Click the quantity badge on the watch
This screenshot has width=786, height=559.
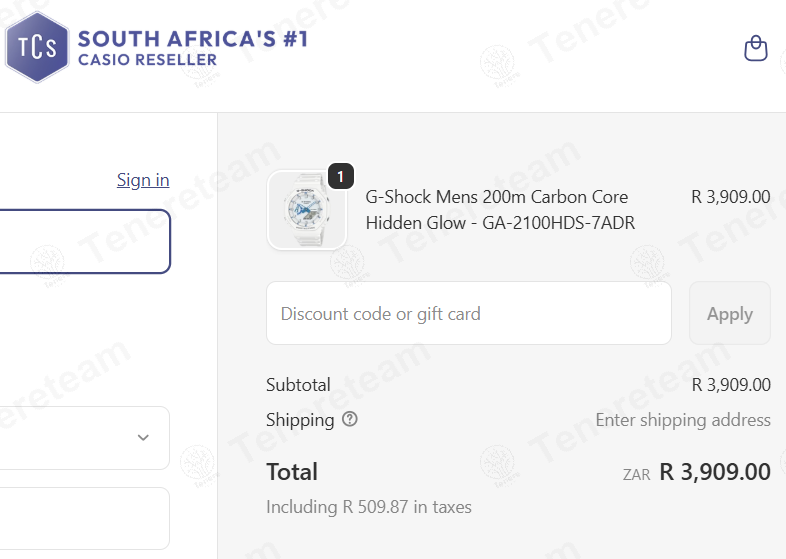[x=340, y=177]
